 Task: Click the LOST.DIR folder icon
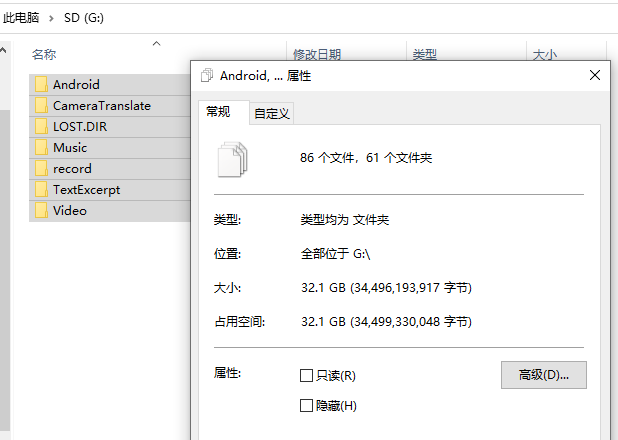click(x=41, y=126)
